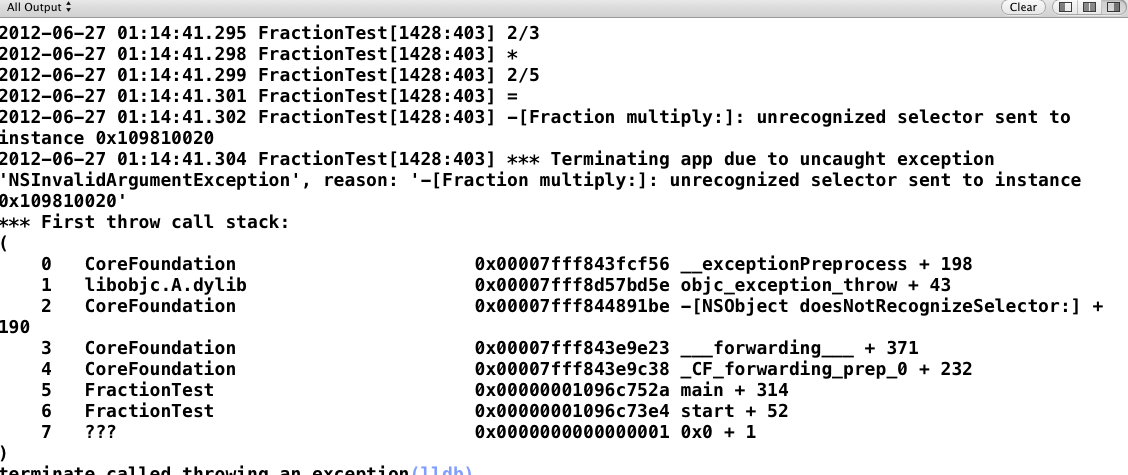This screenshot has width=1128, height=475.
Task: Click the (lldb) prompt at the bottom
Action: [x=441, y=472]
